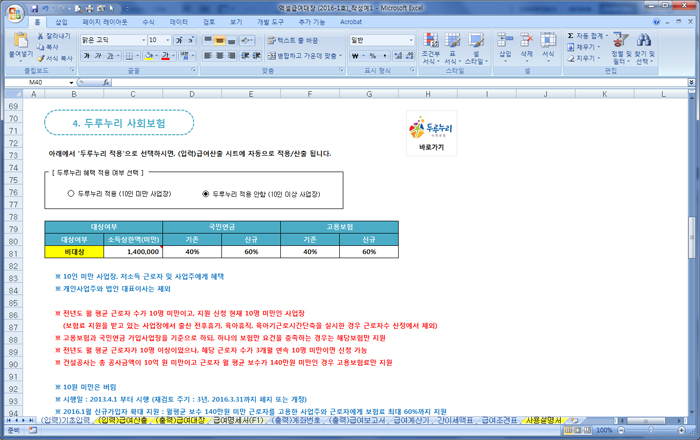Align text left
The height and width of the screenshot is (440, 700).
208,56
